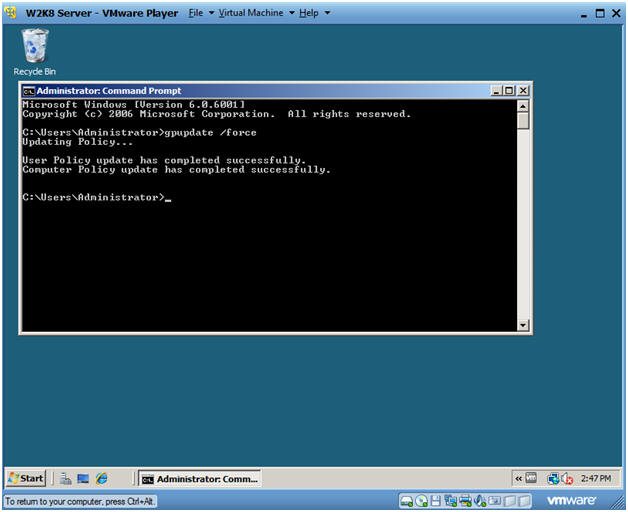The width and height of the screenshot is (628, 512).
Task: Click the 2:47 PM system clock
Action: [596, 478]
